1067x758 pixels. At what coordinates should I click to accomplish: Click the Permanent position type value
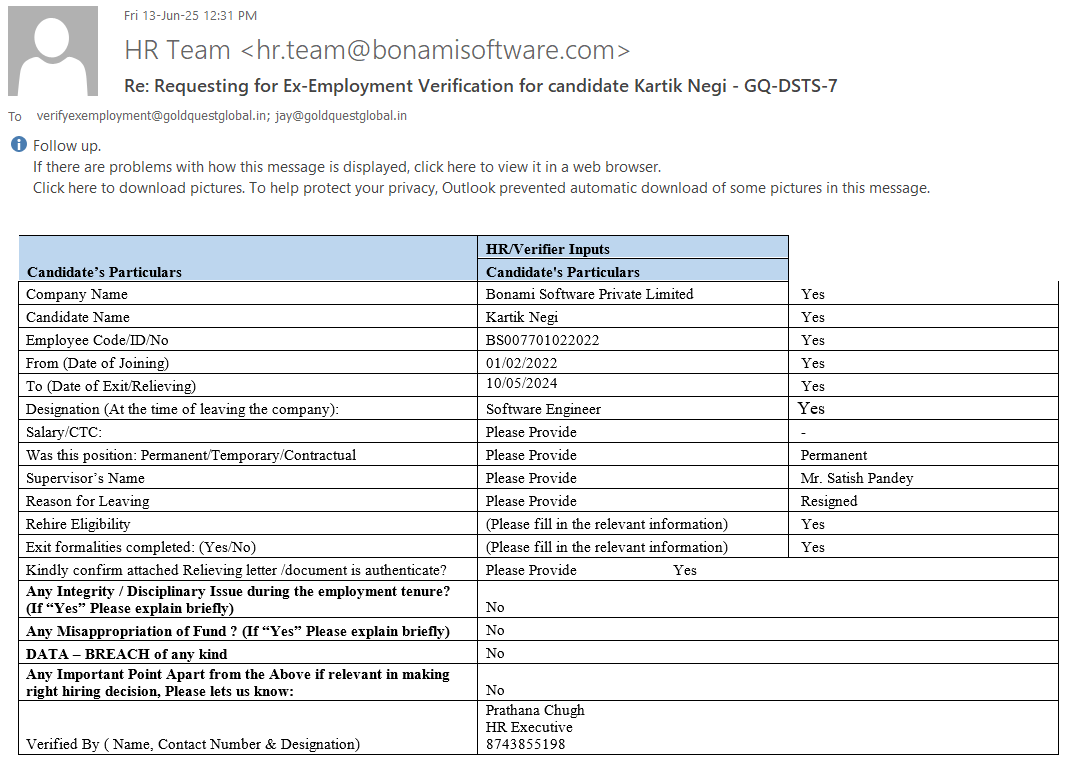click(x=834, y=455)
